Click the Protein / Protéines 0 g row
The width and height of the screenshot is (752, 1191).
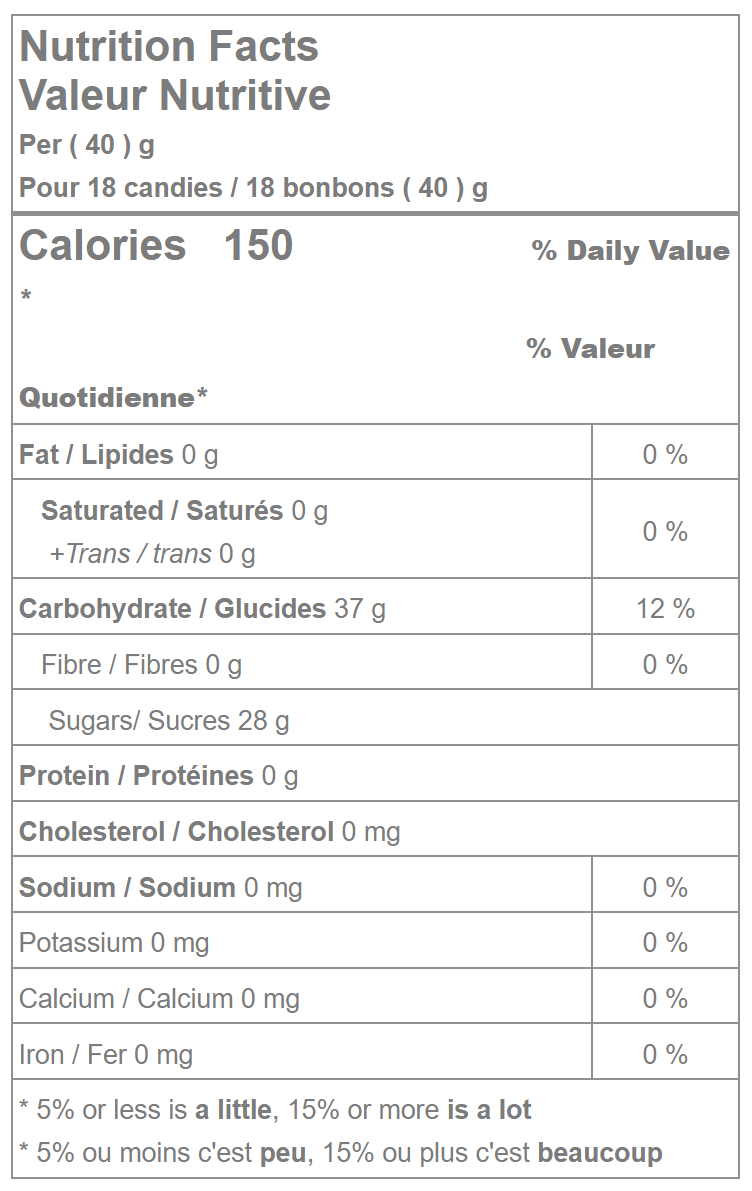[158, 776]
